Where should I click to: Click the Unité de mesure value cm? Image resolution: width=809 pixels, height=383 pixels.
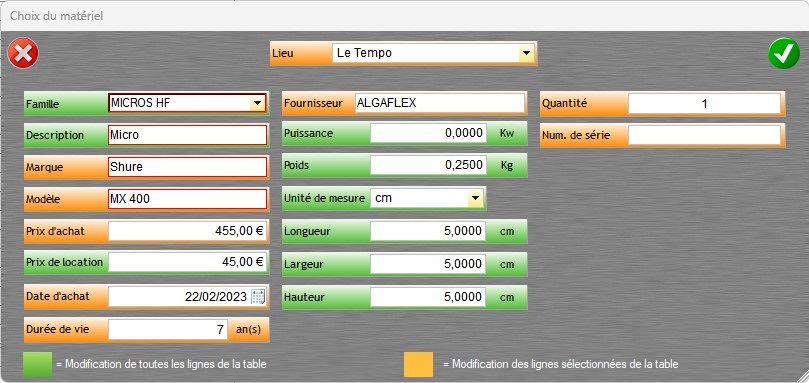click(x=428, y=198)
